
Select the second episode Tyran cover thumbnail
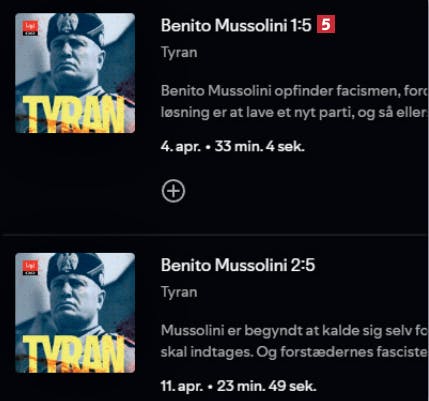coord(75,313)
